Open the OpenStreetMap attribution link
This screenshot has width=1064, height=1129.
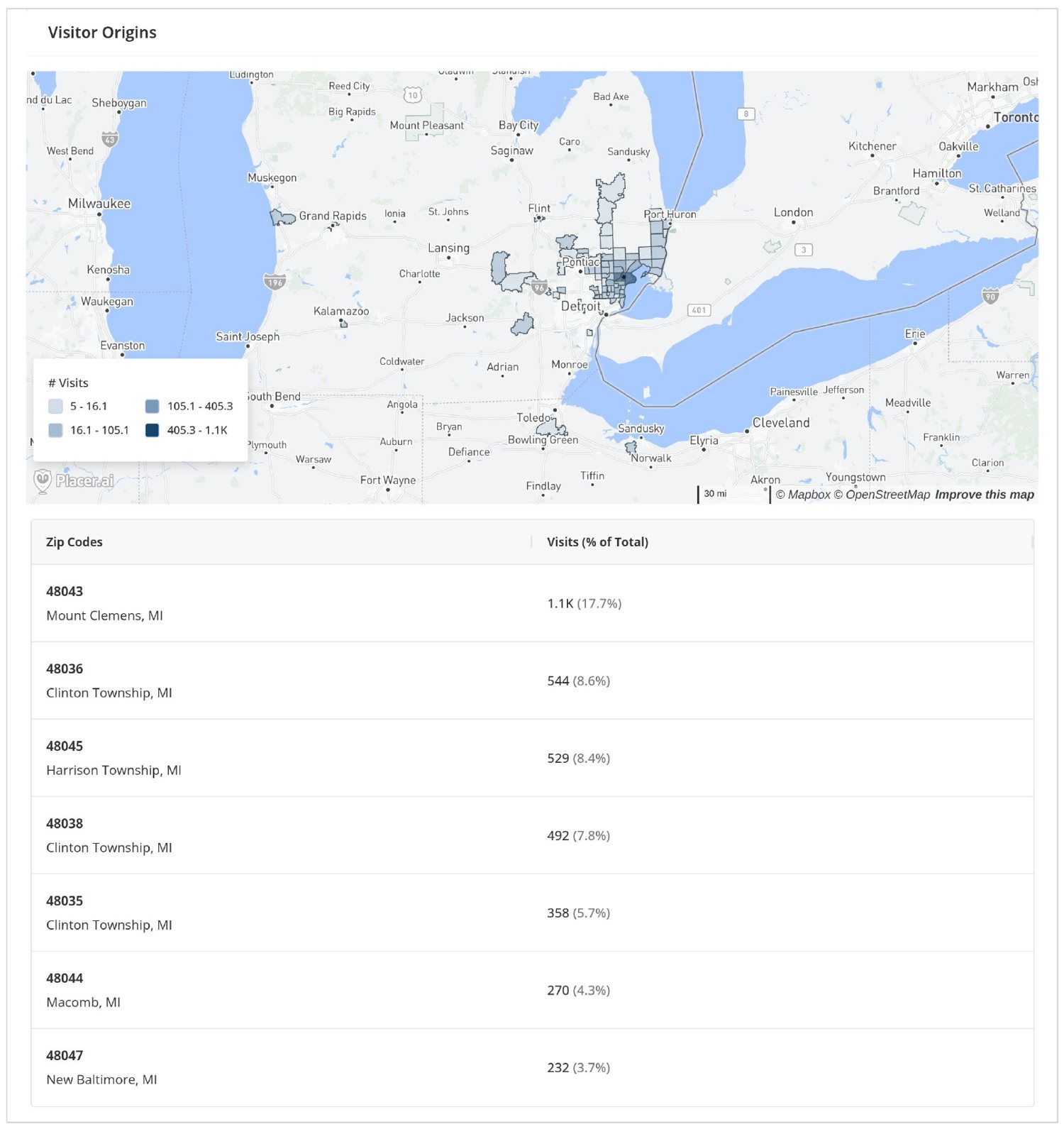pos(882,495)
